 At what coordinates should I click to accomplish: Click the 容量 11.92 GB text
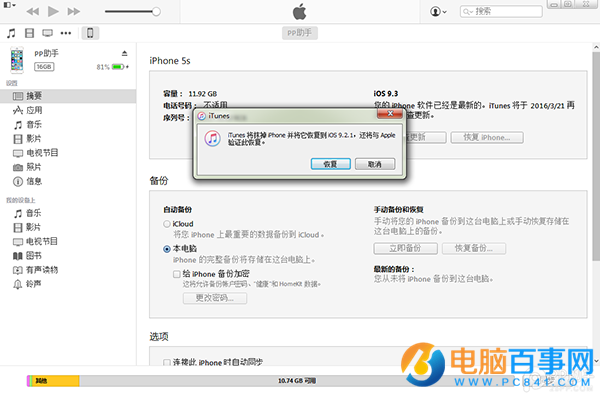coord(190,94)
